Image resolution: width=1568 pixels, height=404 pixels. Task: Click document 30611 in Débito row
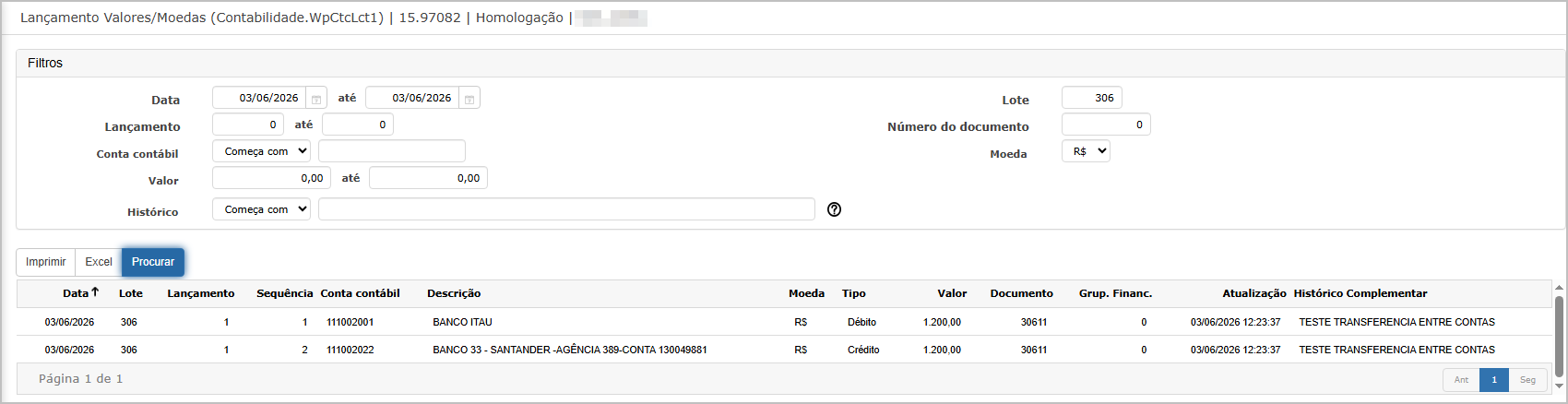1034,322
